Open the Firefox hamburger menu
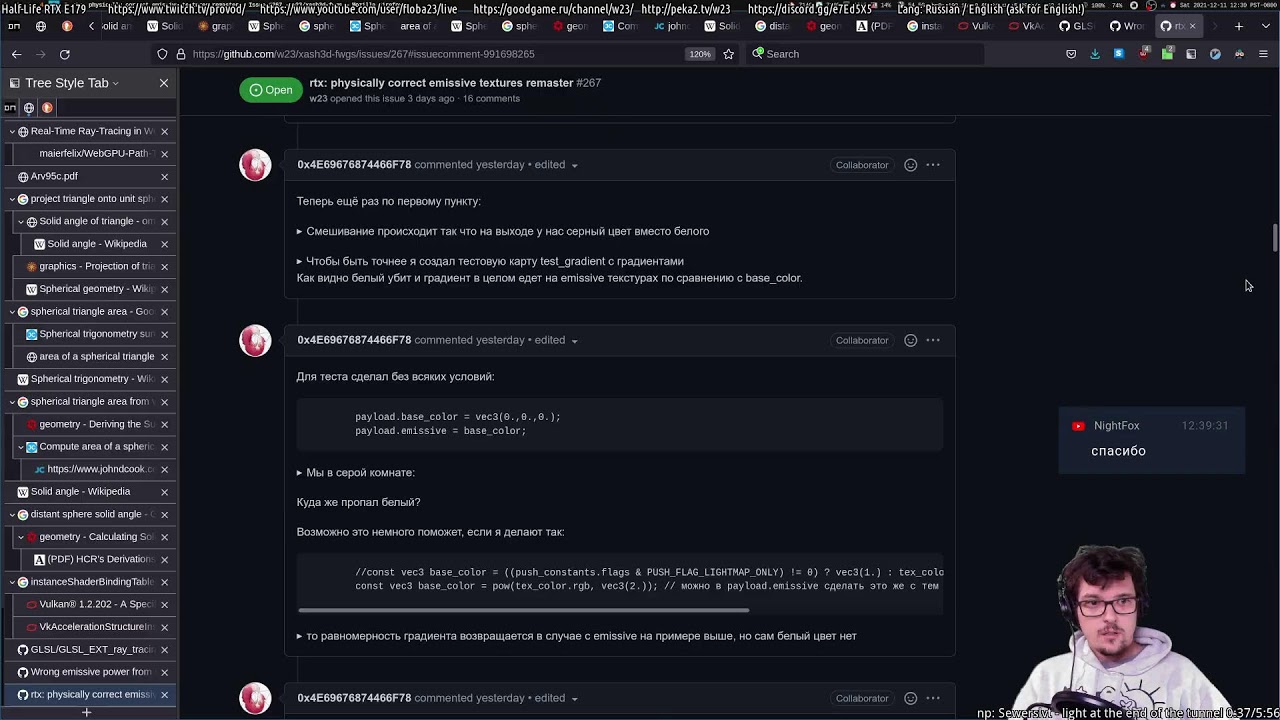The height and width of the screenshot is (720, 1280). [1263, 54]
